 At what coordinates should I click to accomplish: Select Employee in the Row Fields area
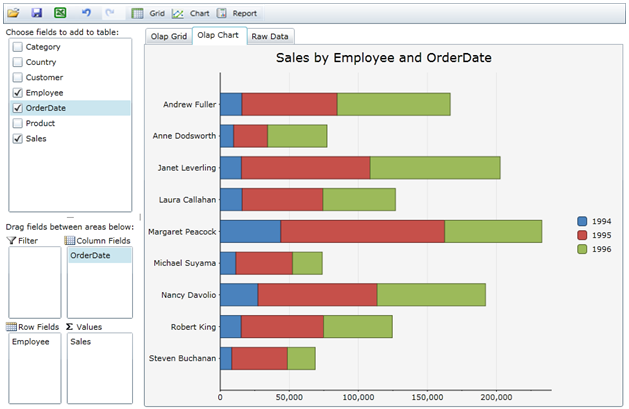tap(30, 342)
